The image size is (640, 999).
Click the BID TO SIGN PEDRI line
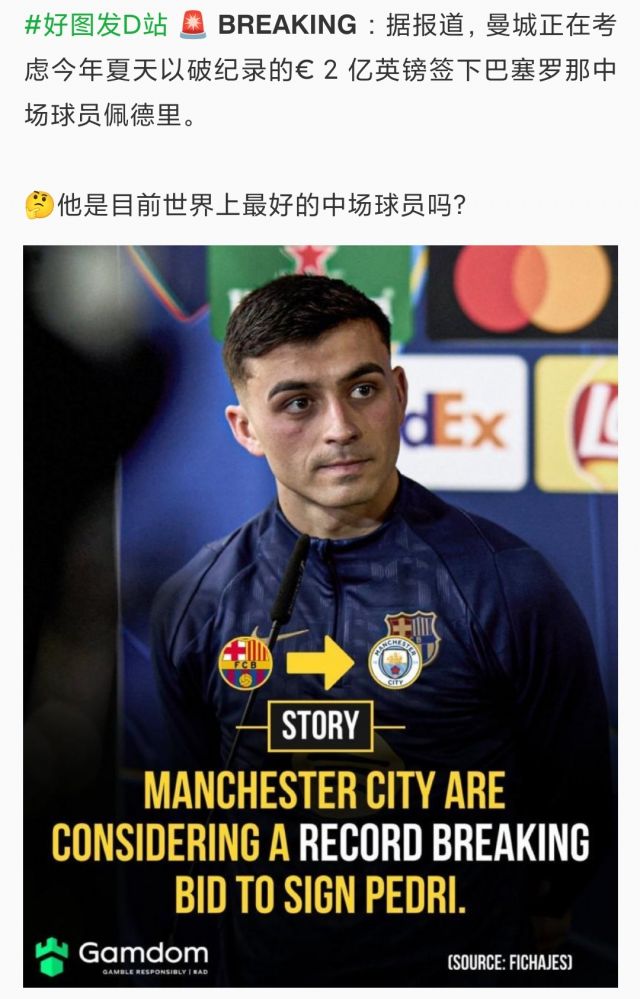pyautogui.click(x=320, y=895)
